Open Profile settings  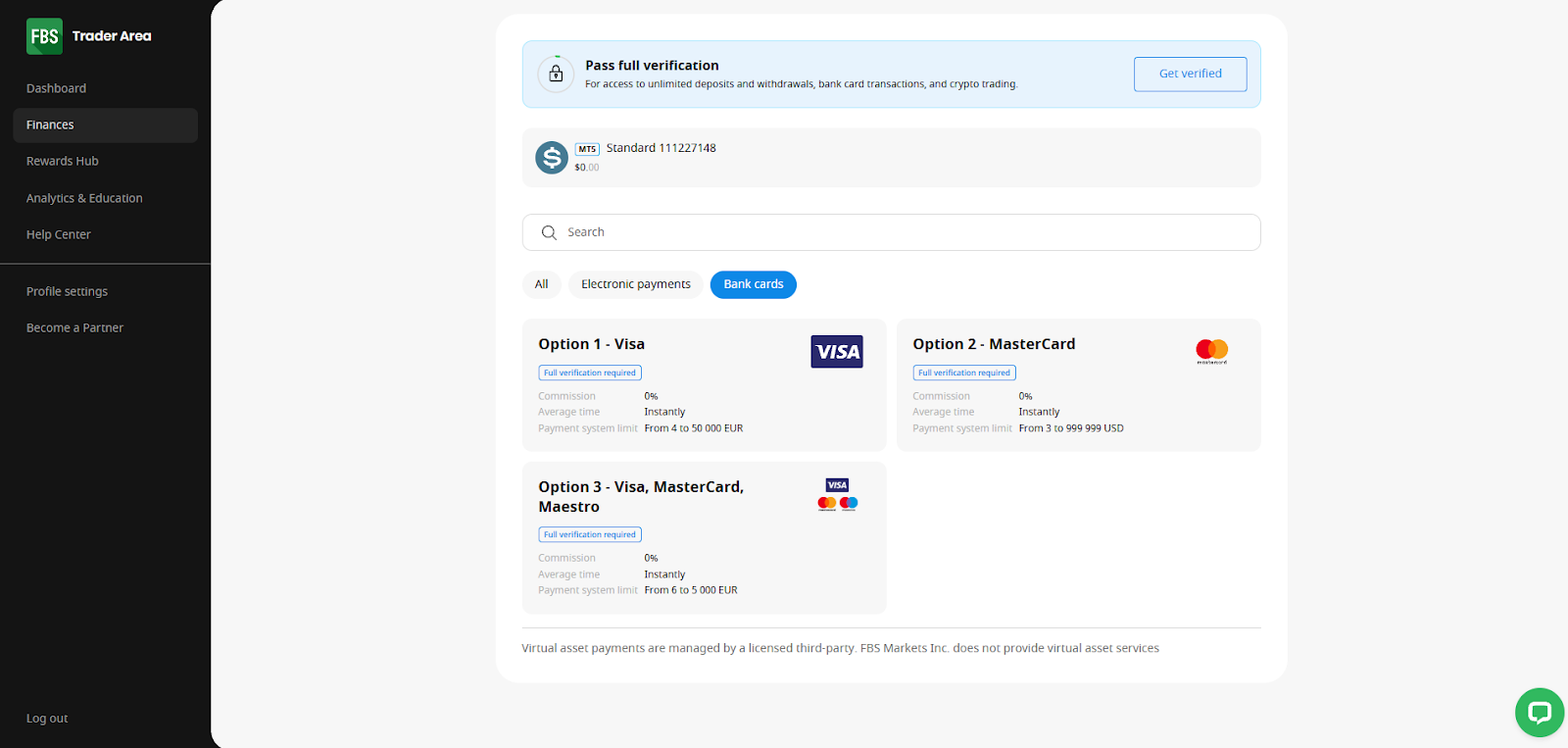tap(67, 291)
